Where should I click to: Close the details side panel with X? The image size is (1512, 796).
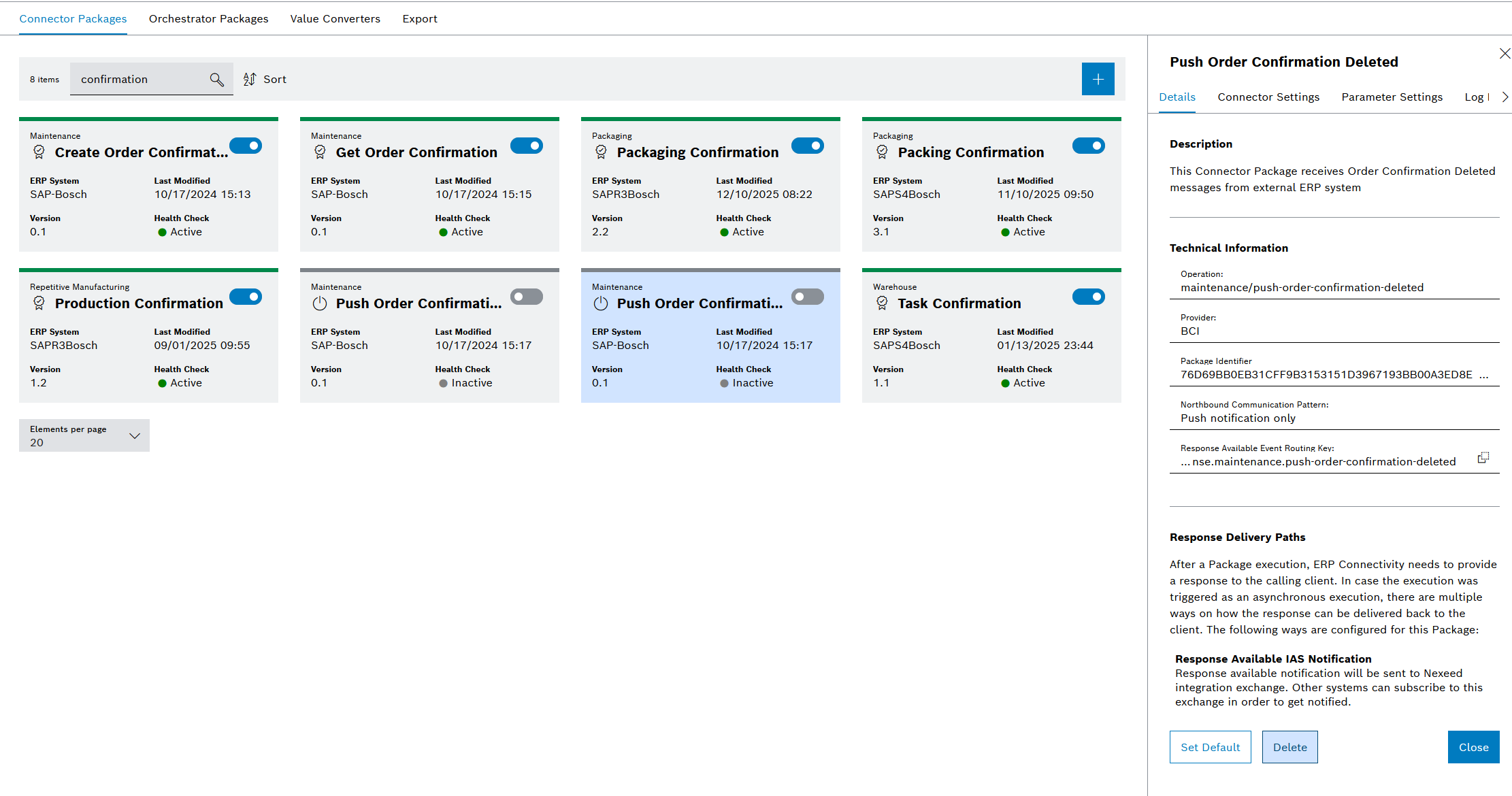[x=1505, y=54]
